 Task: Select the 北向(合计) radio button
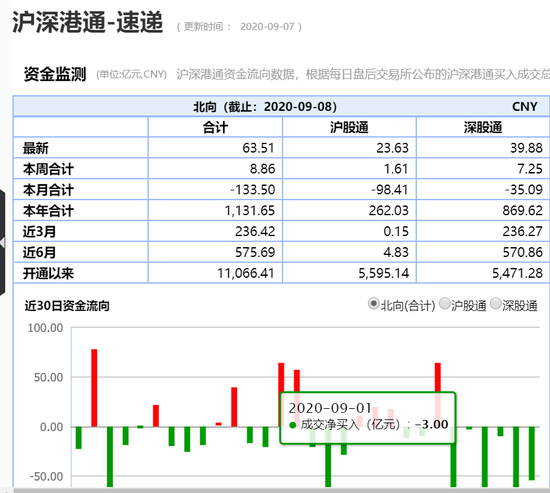[374, 304]
